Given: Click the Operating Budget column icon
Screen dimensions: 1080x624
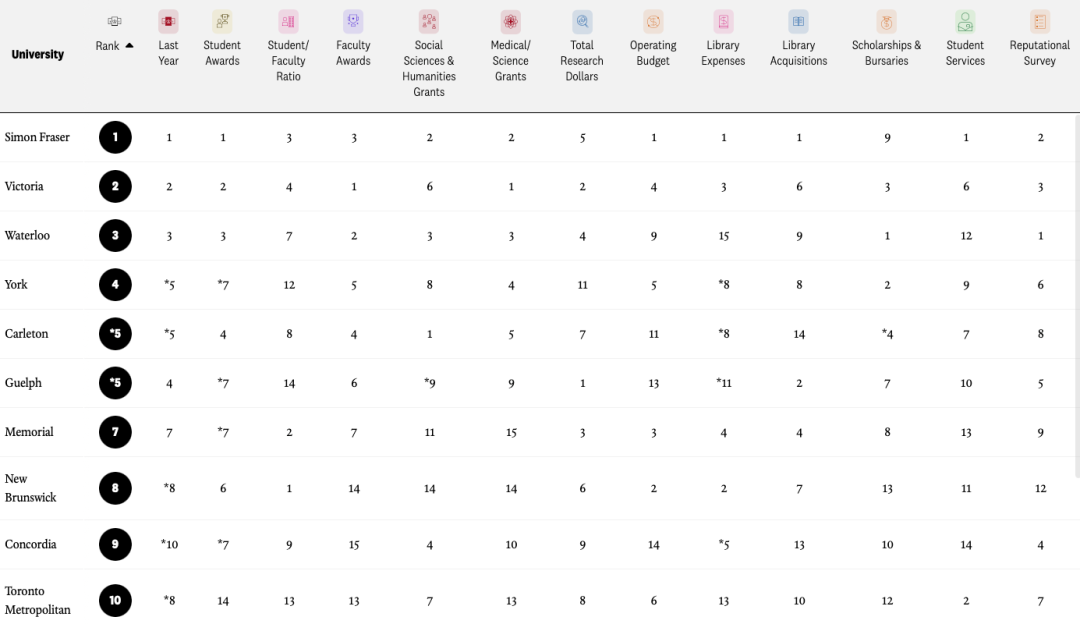Looking at the screenshot, I should (653, 21).
